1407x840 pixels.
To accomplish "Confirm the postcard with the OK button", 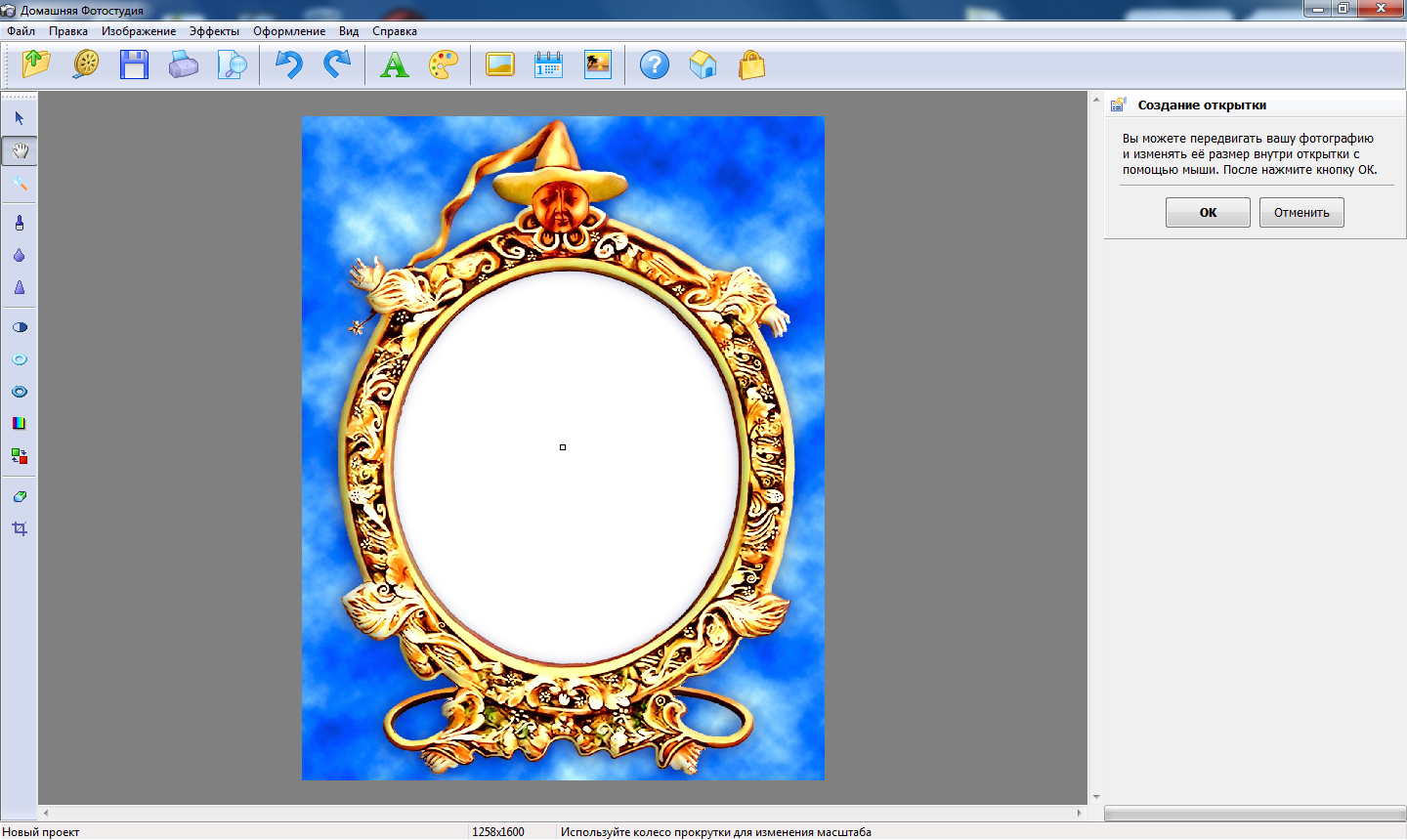I will [1208, 212].
